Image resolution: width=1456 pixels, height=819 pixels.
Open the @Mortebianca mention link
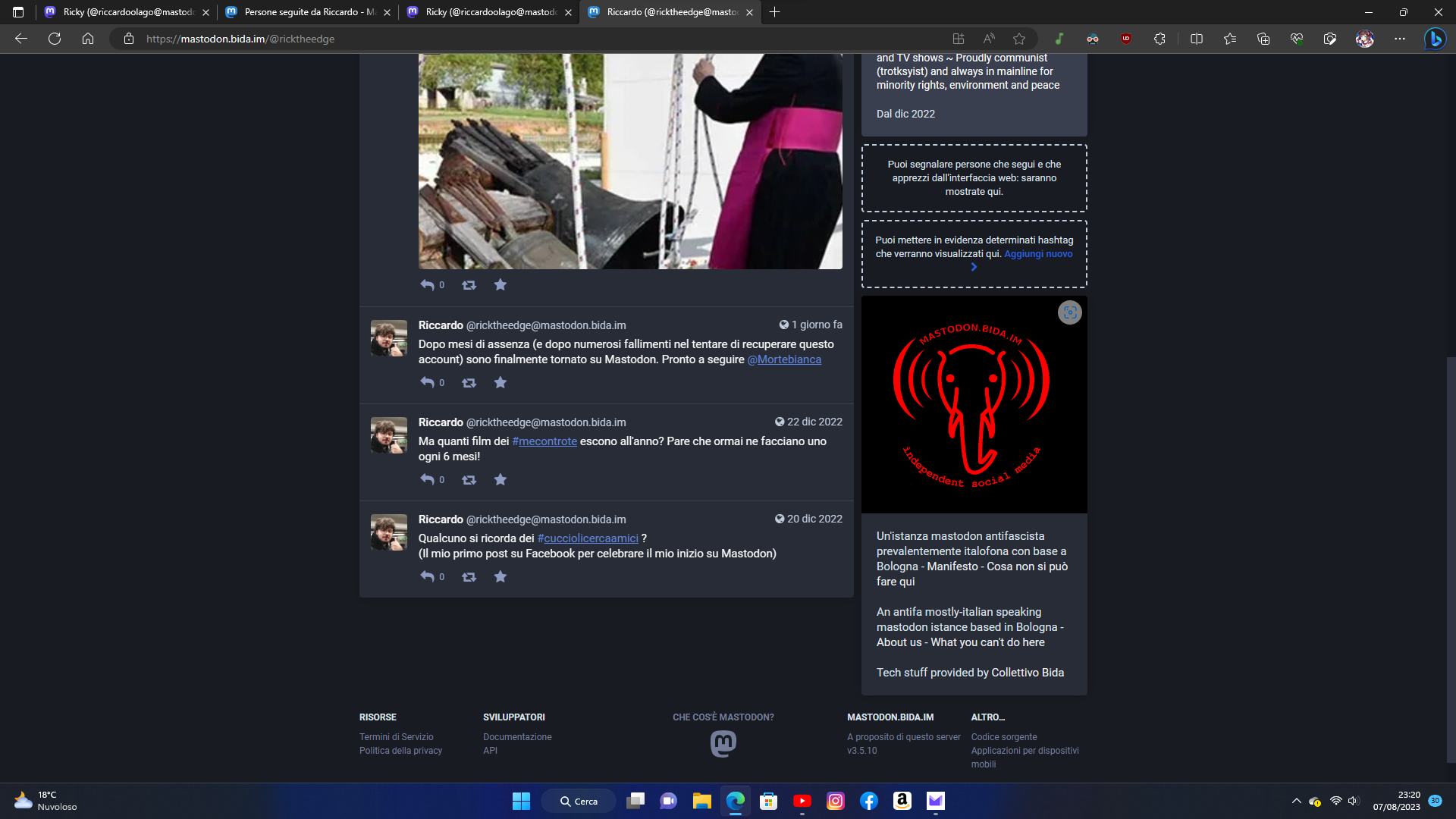coord(784,359)
